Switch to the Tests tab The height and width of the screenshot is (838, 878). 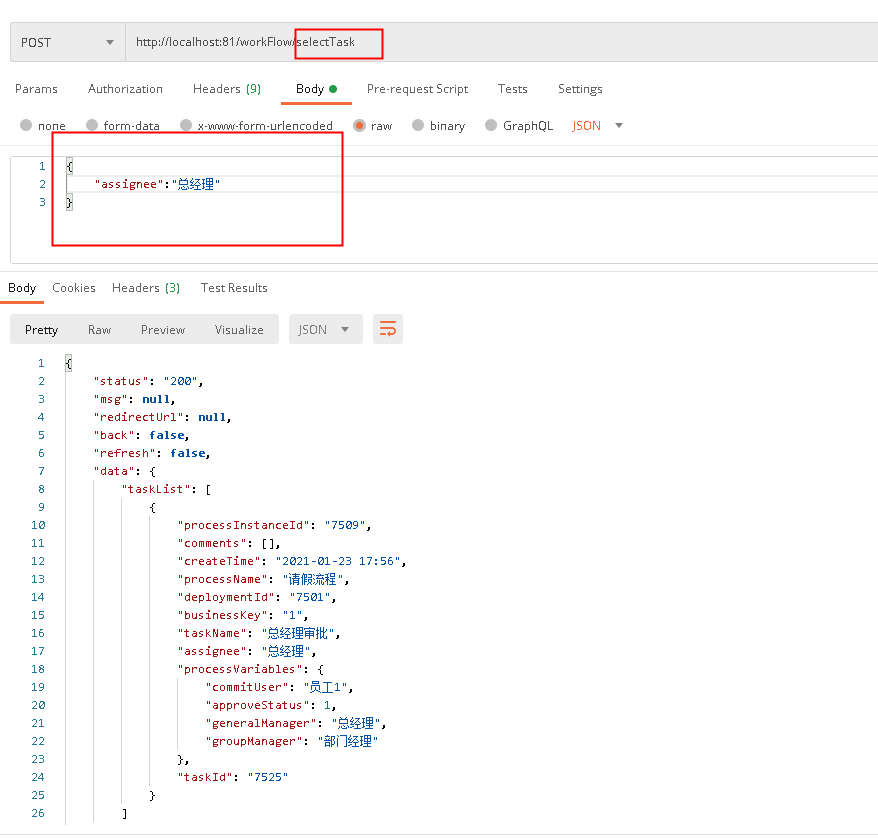[x=512, y=89]
